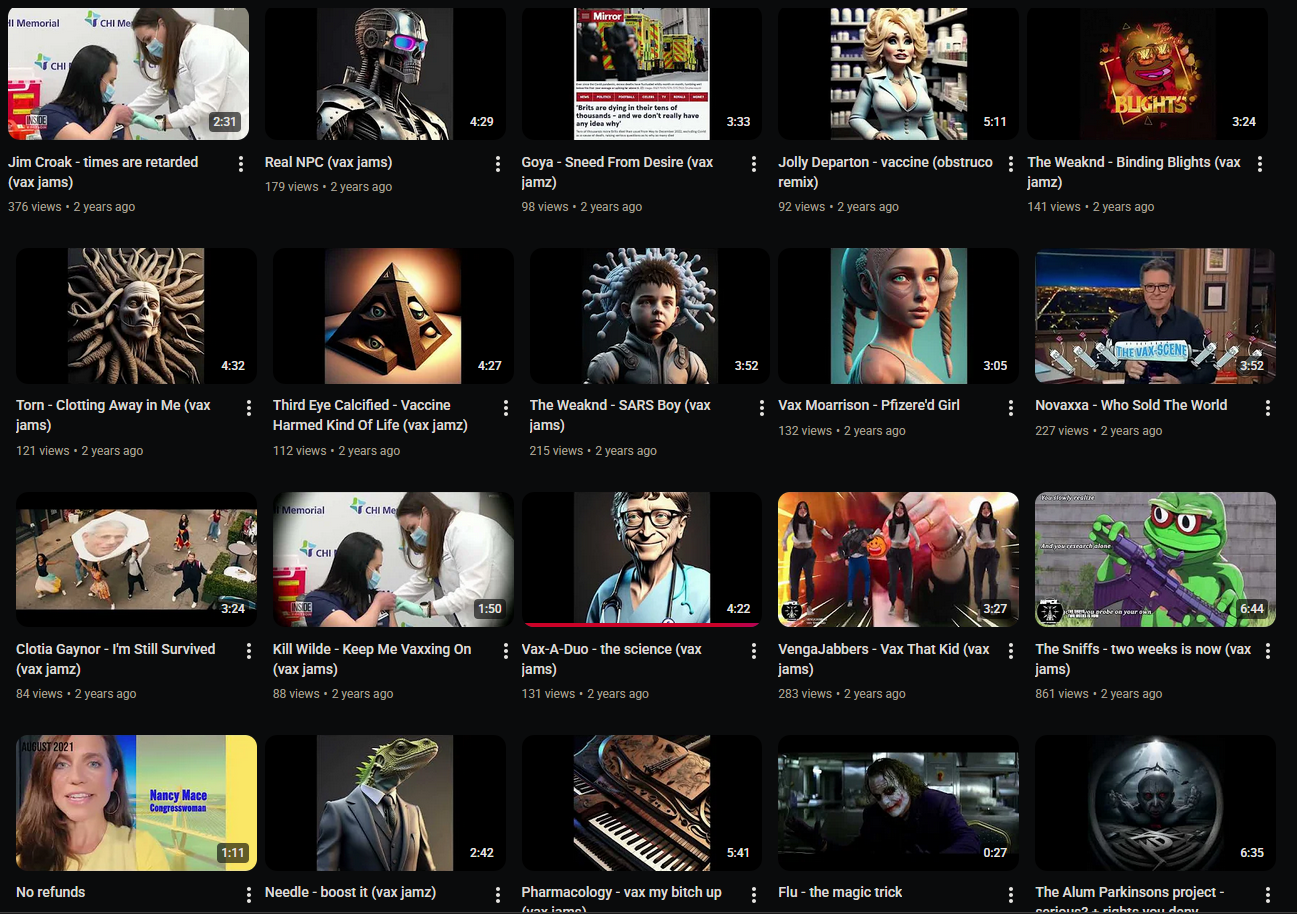Click 'Third Eye Calcified' video title
This screenshot has height=914, width=1297.
[370, 415]
